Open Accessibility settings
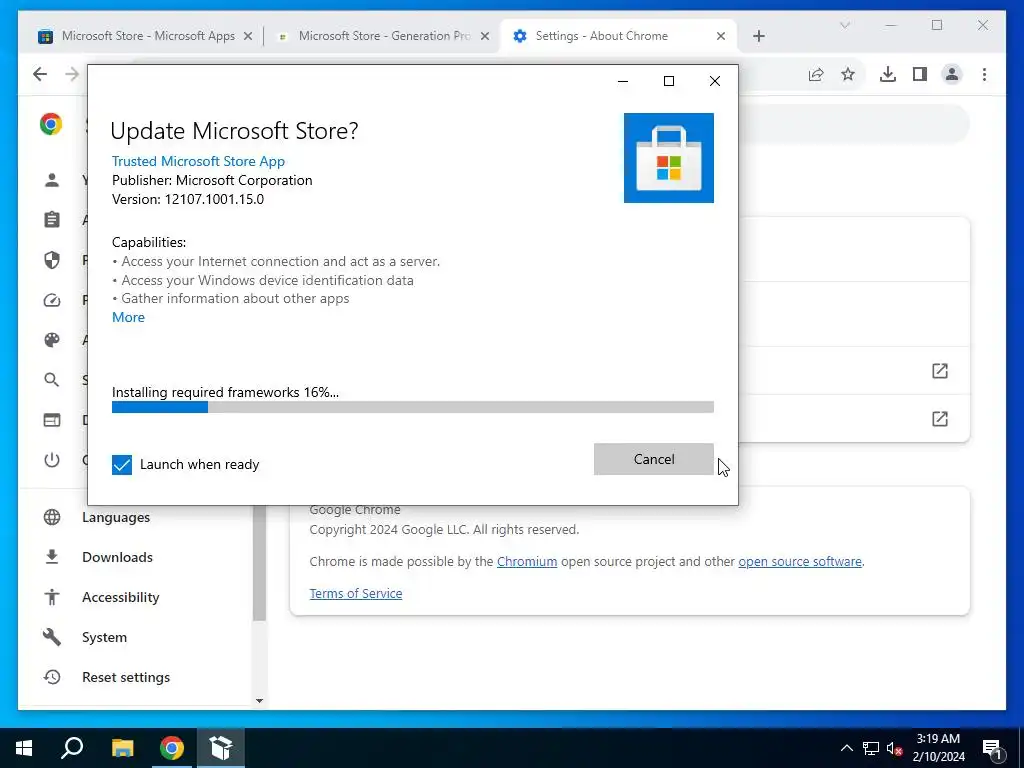The image size is (1024, 768). [120, 598]
